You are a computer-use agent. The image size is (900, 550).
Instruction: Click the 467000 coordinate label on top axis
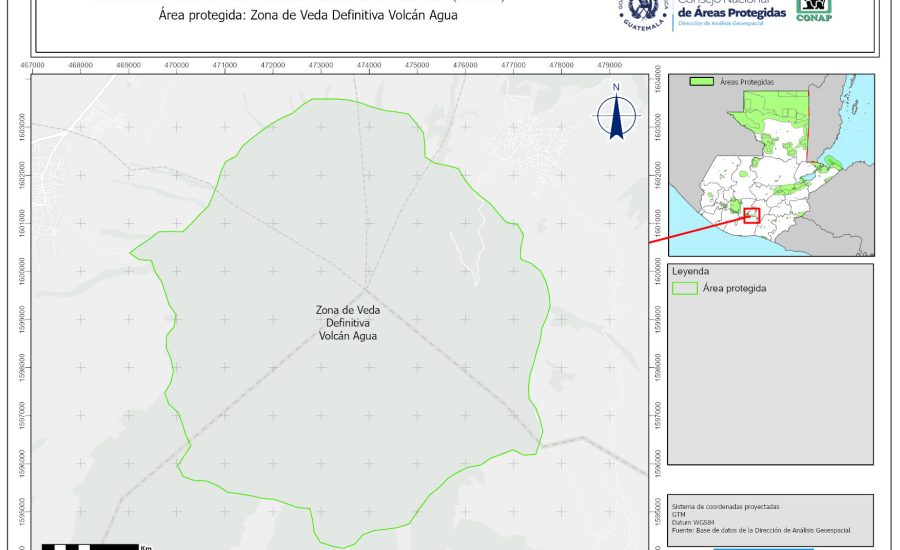(x=33, y=65)
